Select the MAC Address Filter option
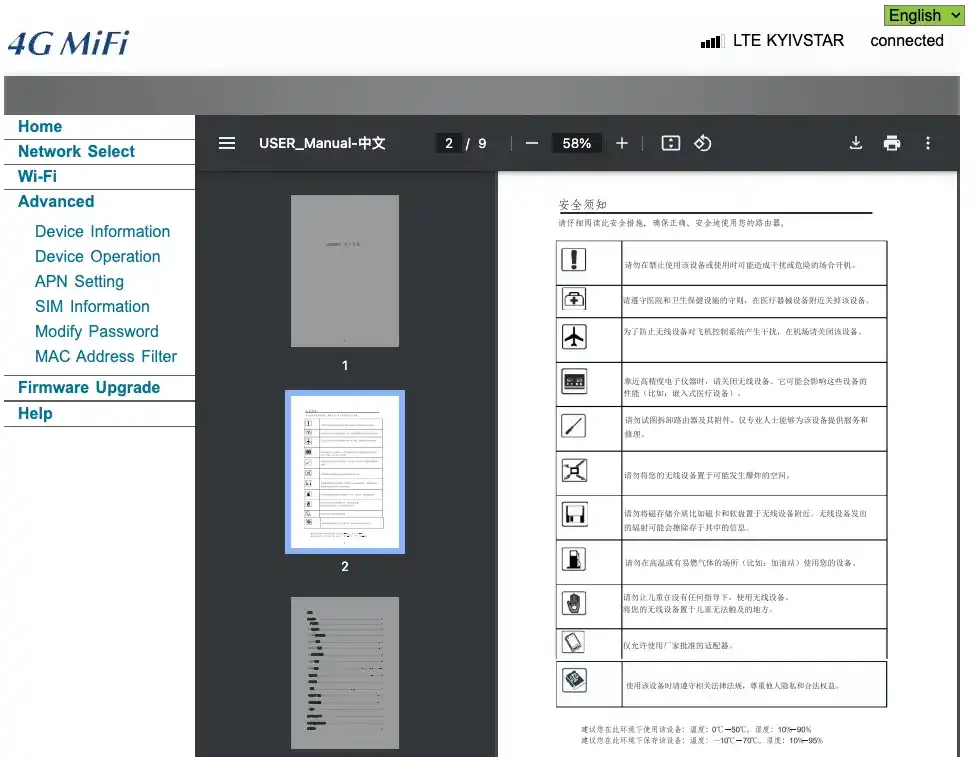The height and width of the screenshot is (757, 979). [x=106, y=356]
